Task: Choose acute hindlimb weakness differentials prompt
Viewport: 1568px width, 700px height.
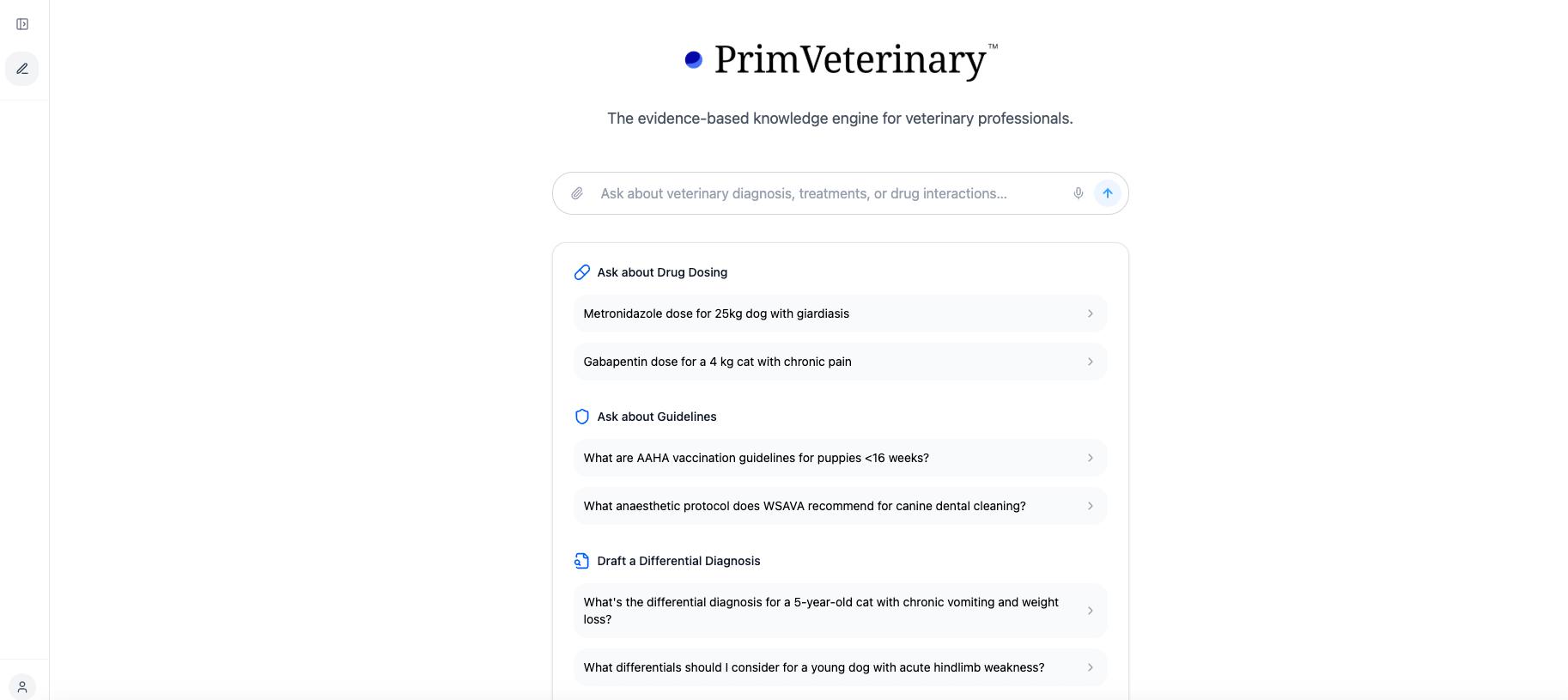Action: click(814, 667)
